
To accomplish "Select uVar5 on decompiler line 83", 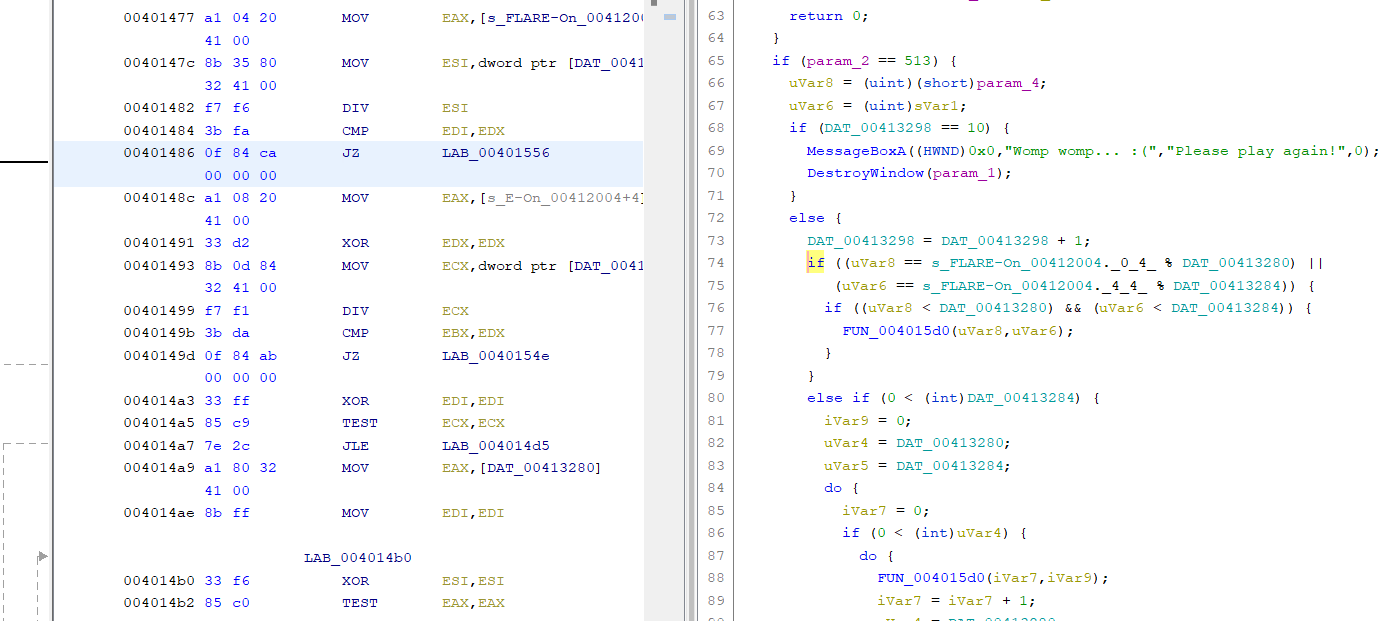I will click(x=846, y=466).
